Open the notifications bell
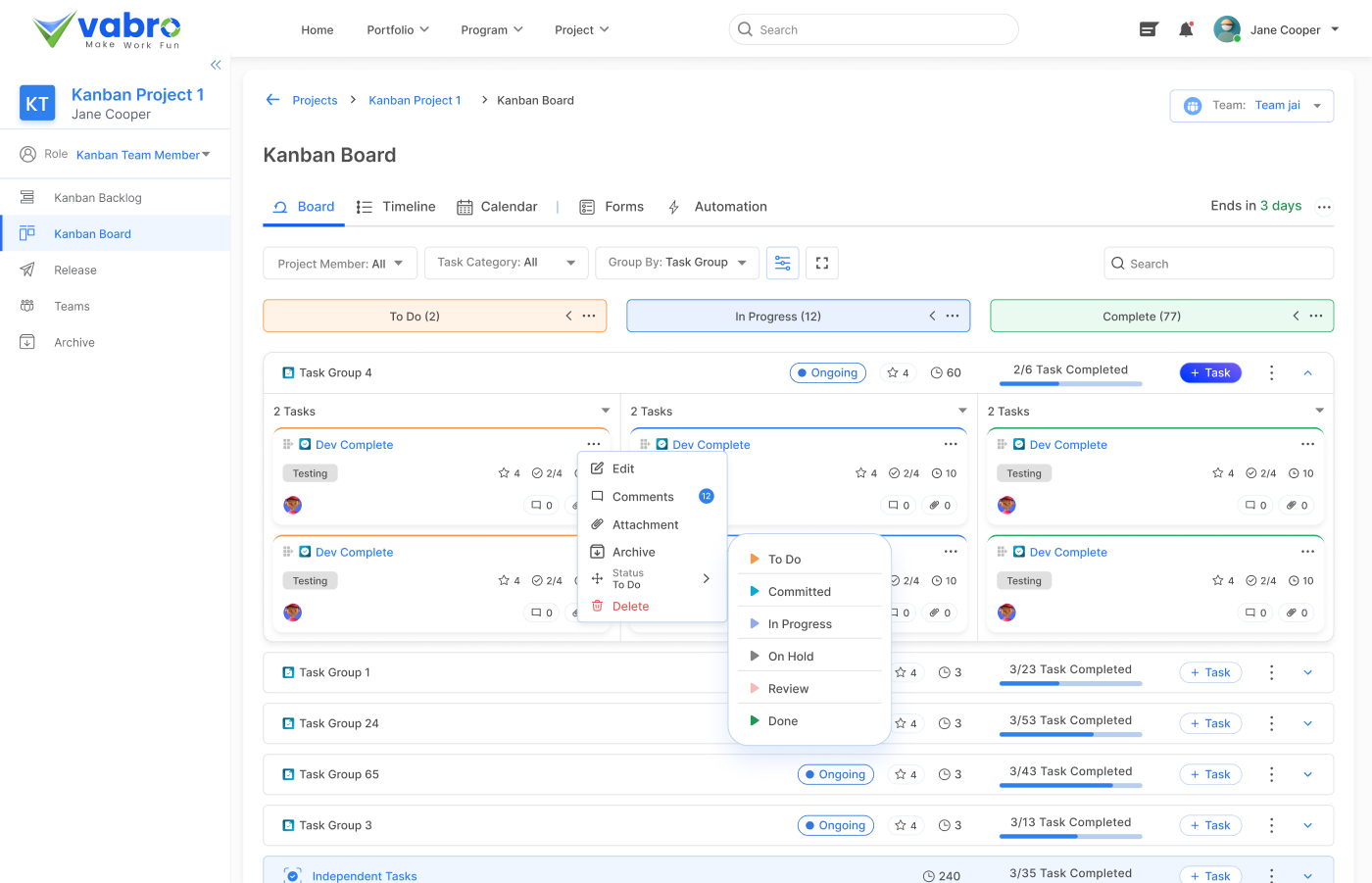 (1186, 29)
